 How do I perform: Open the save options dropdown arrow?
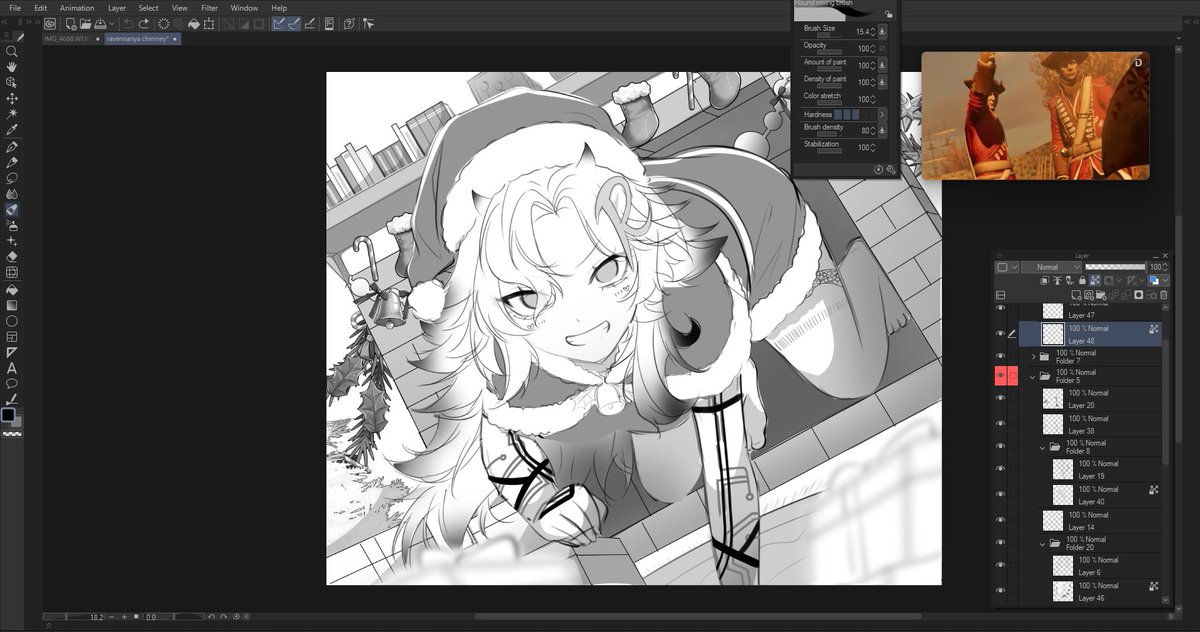click(110, 23)
